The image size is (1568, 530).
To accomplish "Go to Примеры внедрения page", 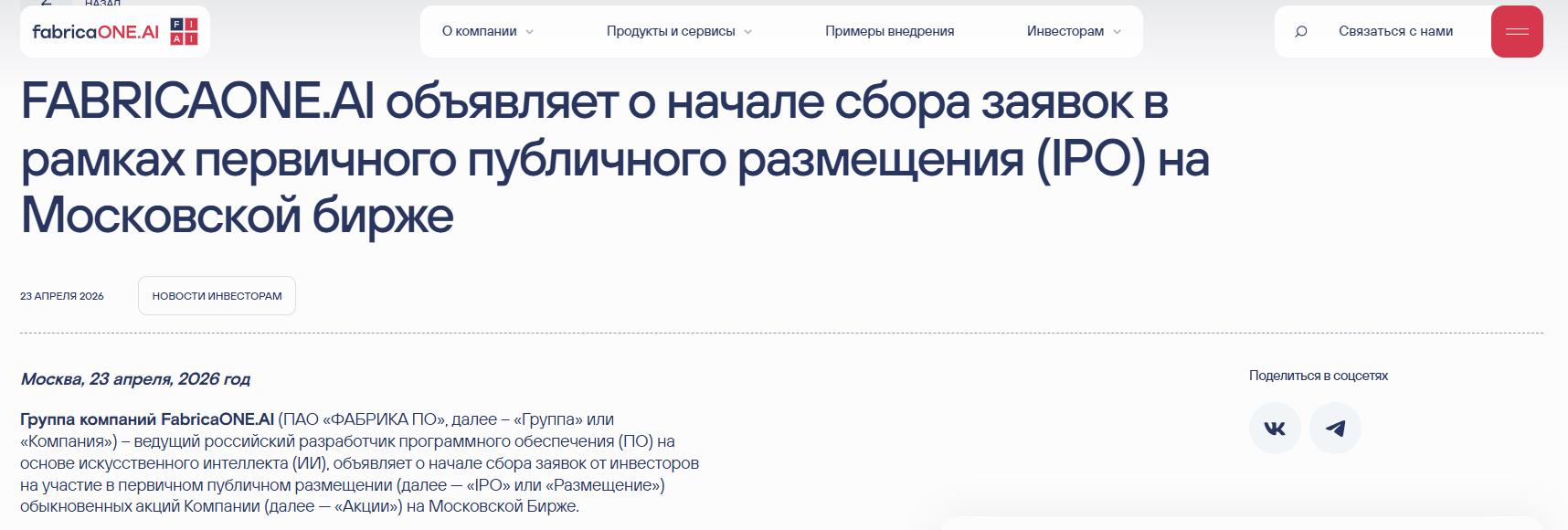I will point(889,32).
